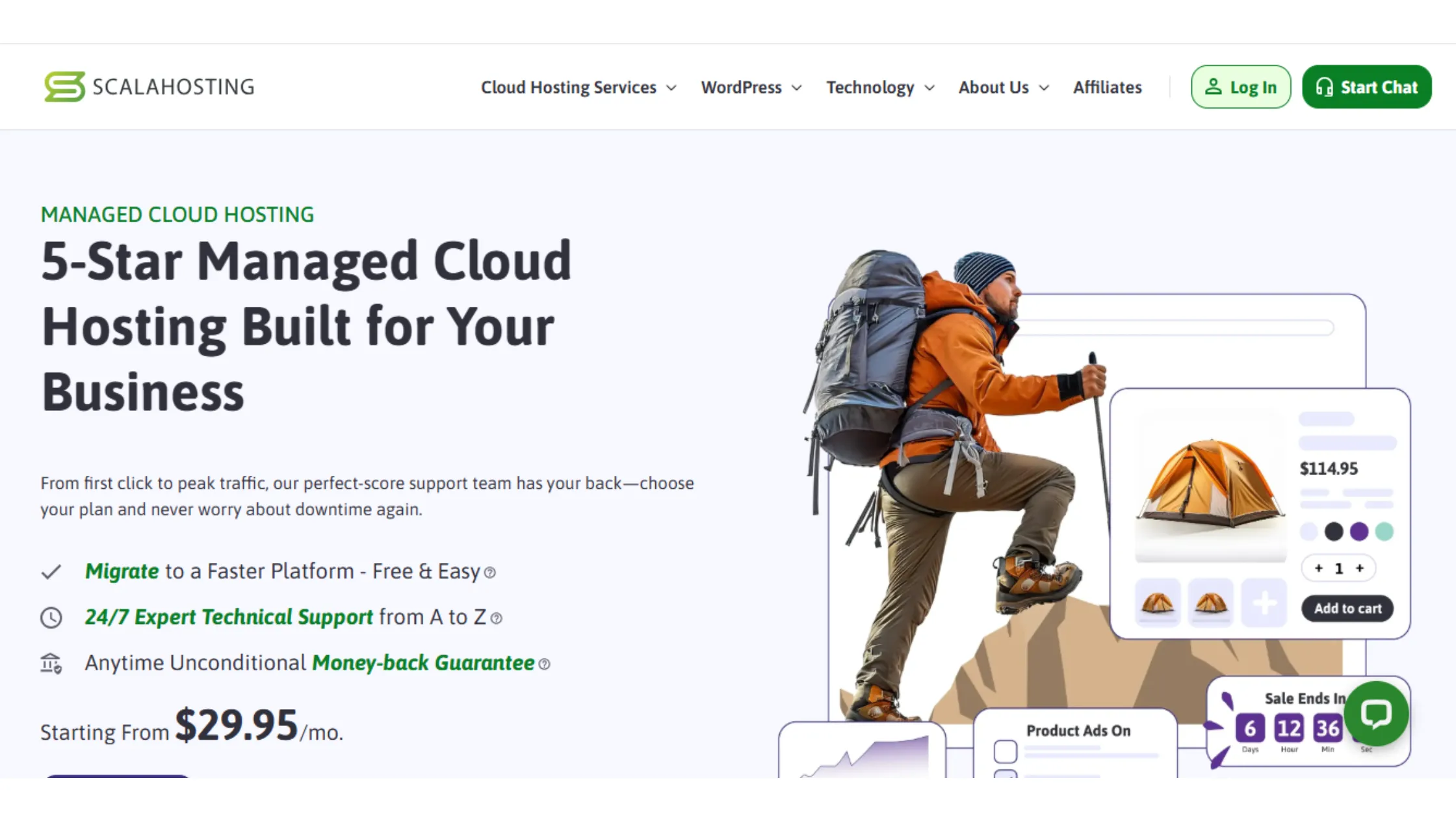Click the $114.95 price on tent card
Screen dimensions: 1456x819
1329,469
